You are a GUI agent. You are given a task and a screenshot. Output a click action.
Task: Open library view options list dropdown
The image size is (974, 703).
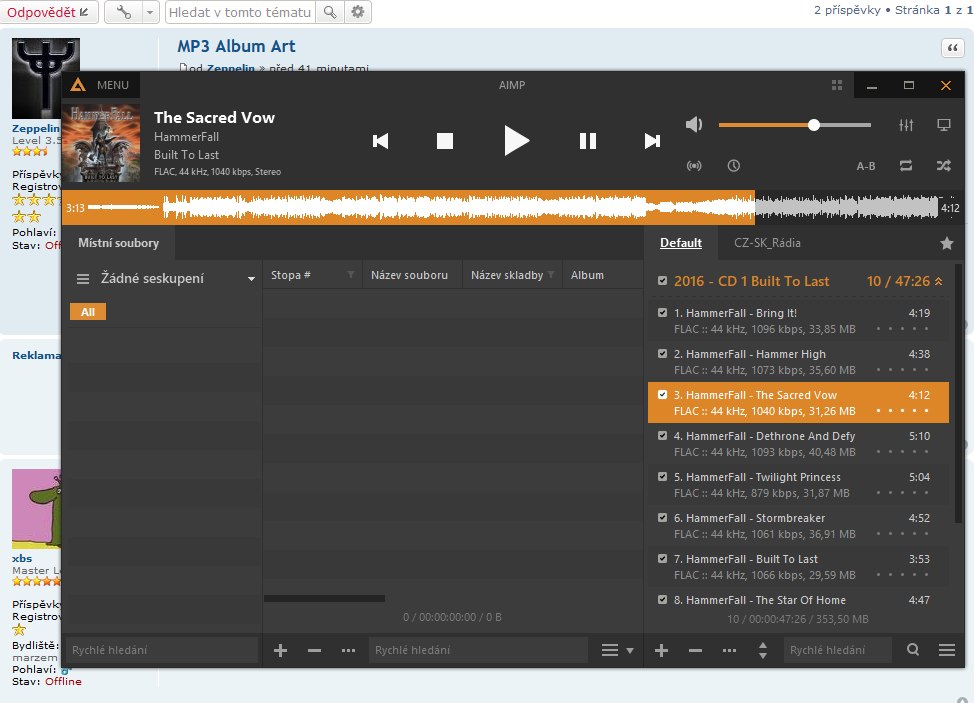[x=617, y=650]
